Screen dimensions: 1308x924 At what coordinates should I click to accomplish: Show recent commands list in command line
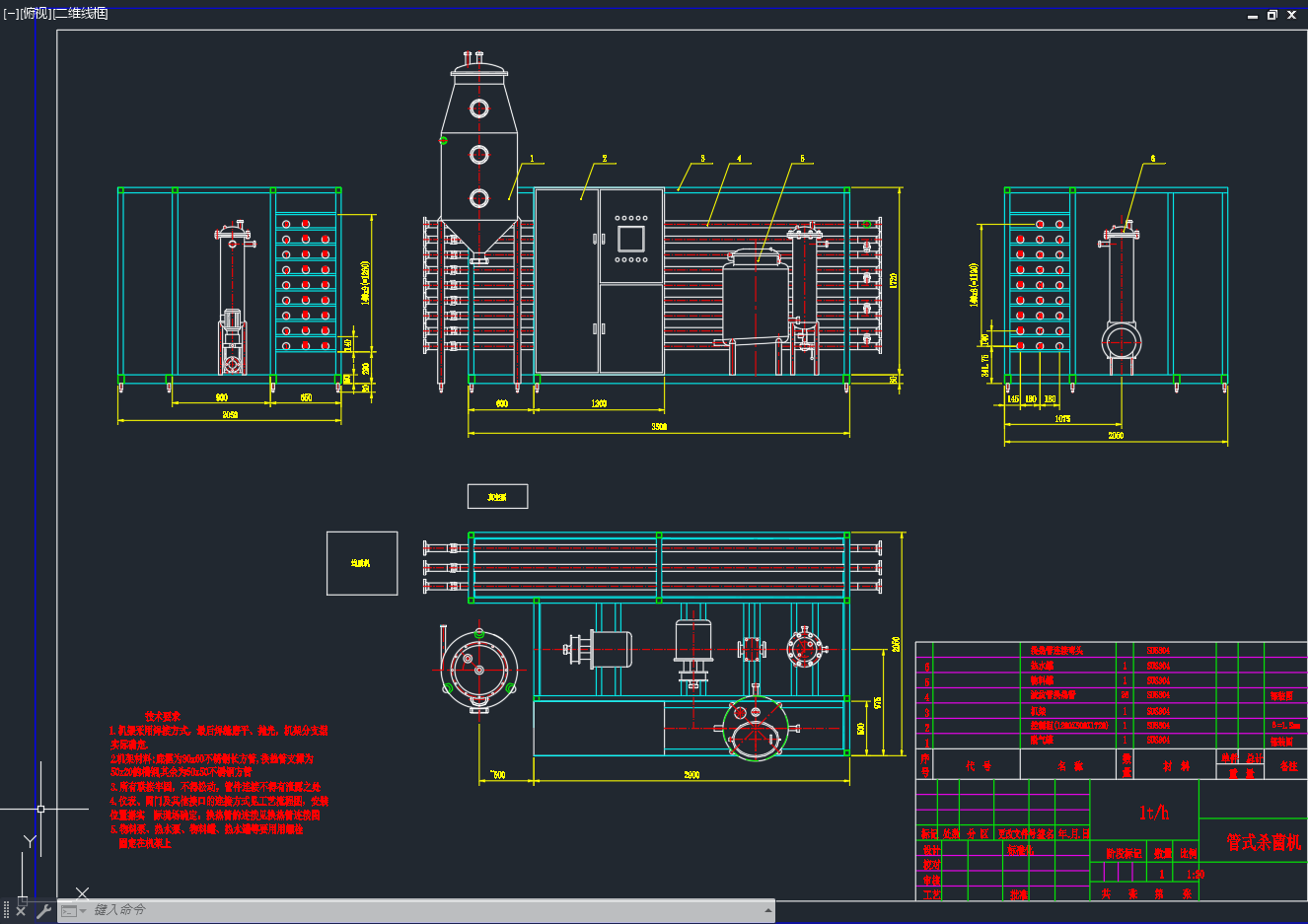point(74,910)
